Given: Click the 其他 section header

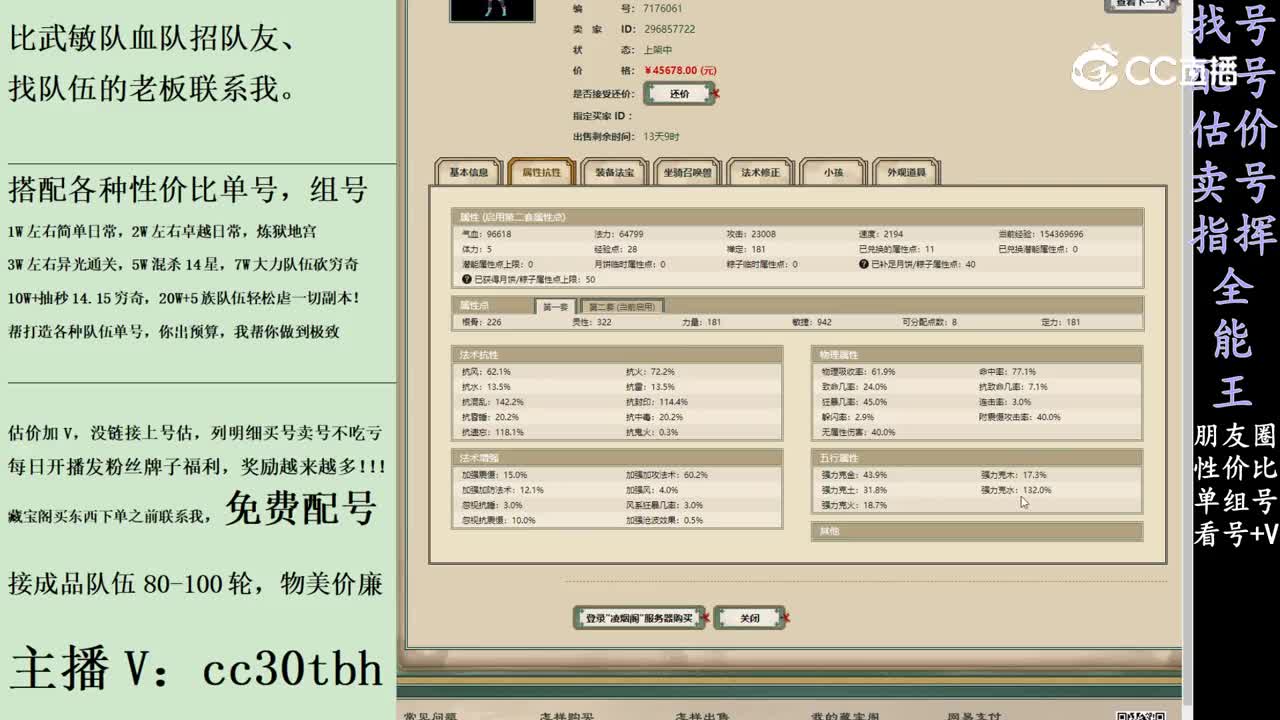Looking at the screenshot, I should [976, 532].
